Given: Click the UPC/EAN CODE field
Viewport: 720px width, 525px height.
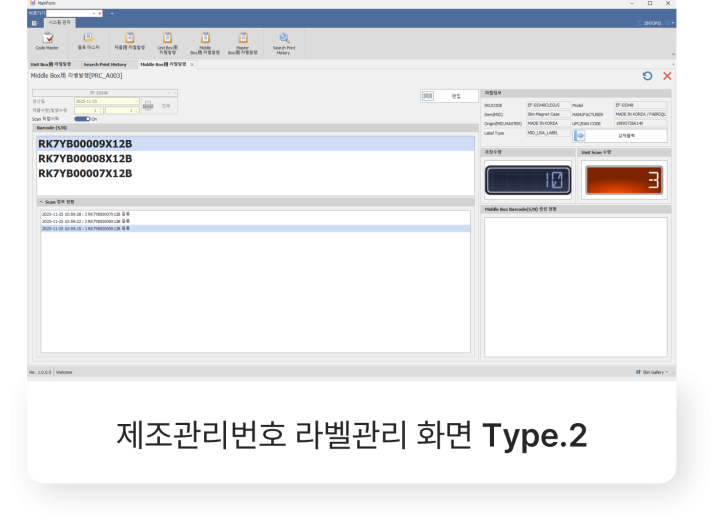Looking at the screenshot, I should pyautogui.click(x=641, y=123).
